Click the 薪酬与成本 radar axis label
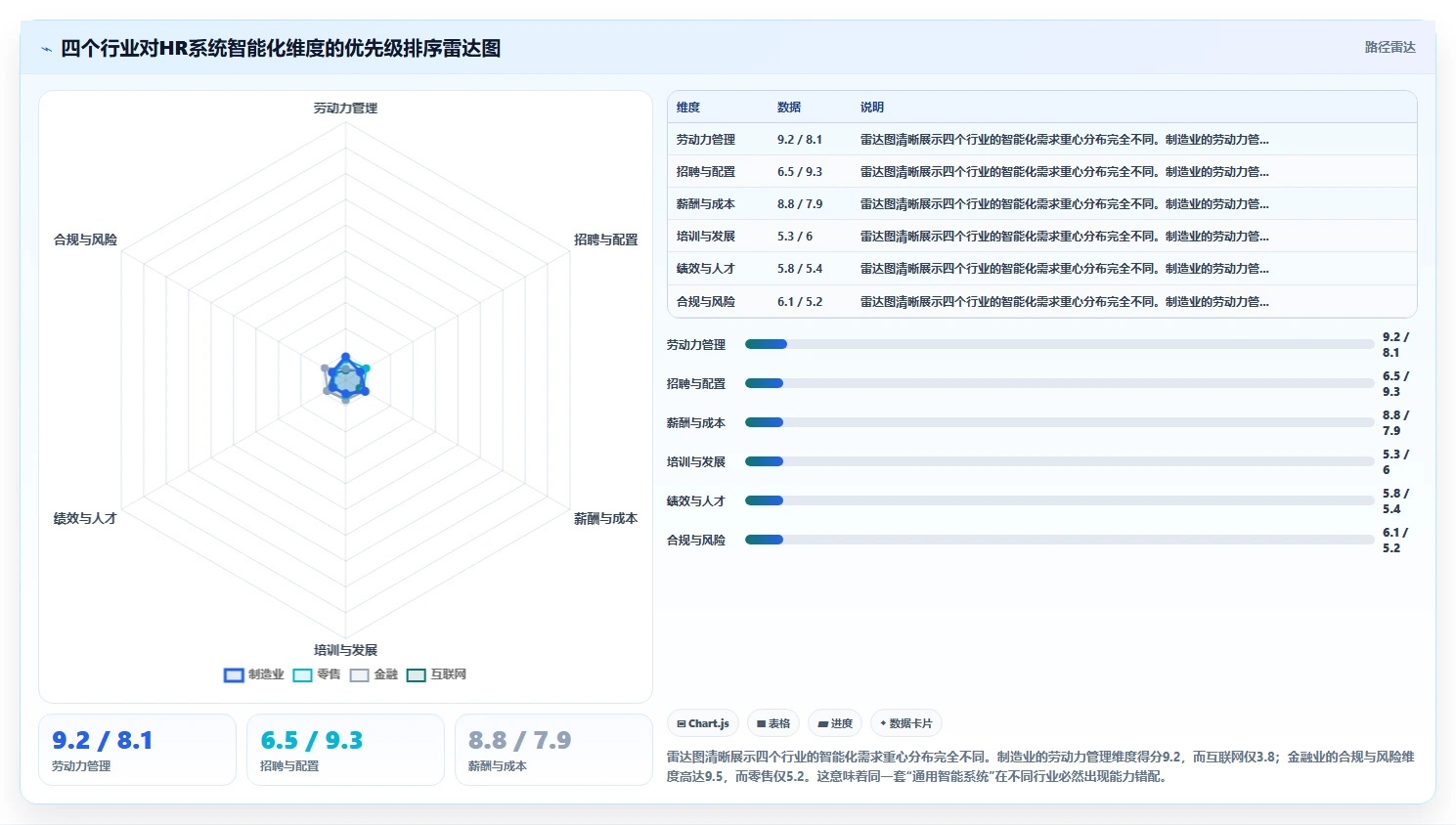 pyautogui.click(x=605, y=519)
